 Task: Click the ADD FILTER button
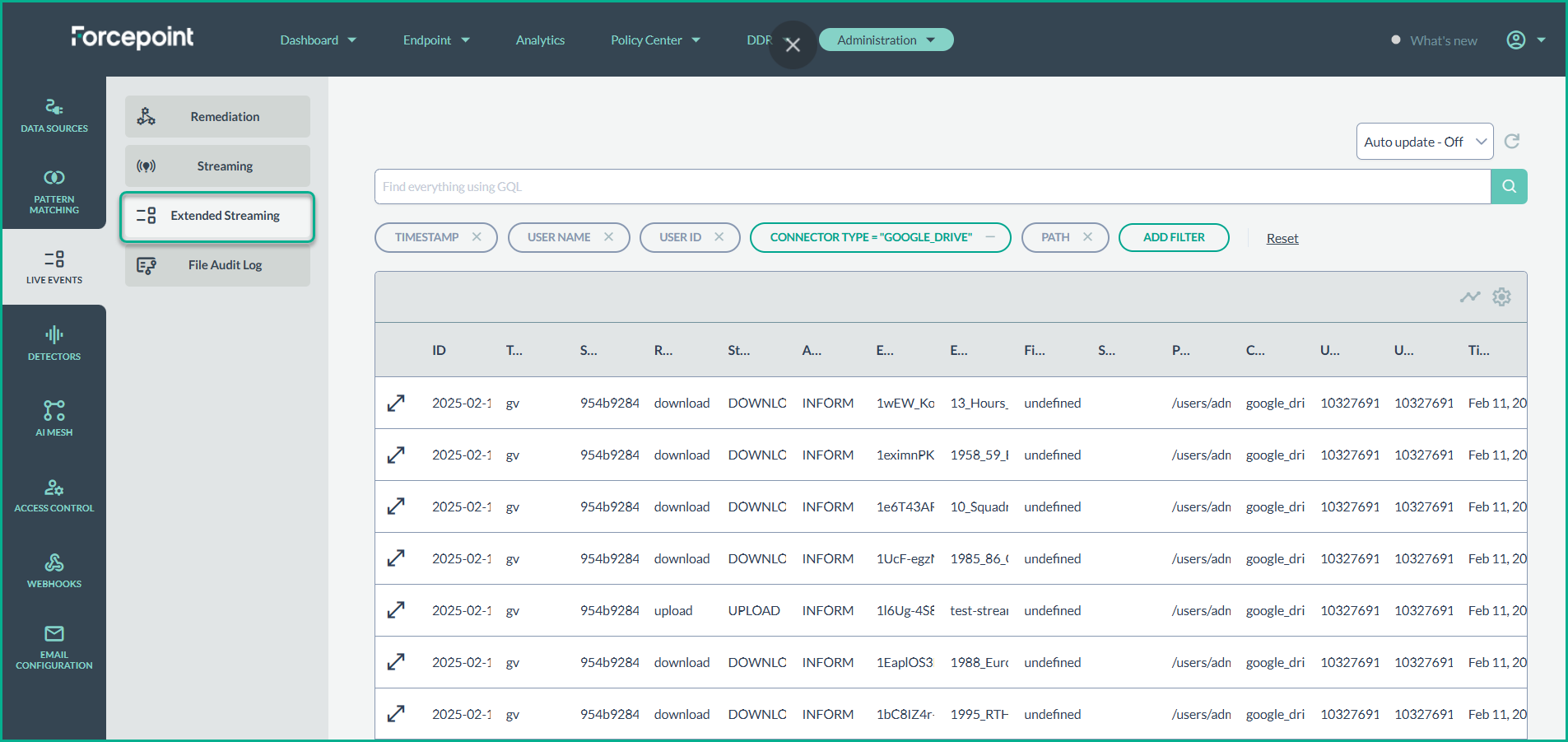(x=1173, y=237)
